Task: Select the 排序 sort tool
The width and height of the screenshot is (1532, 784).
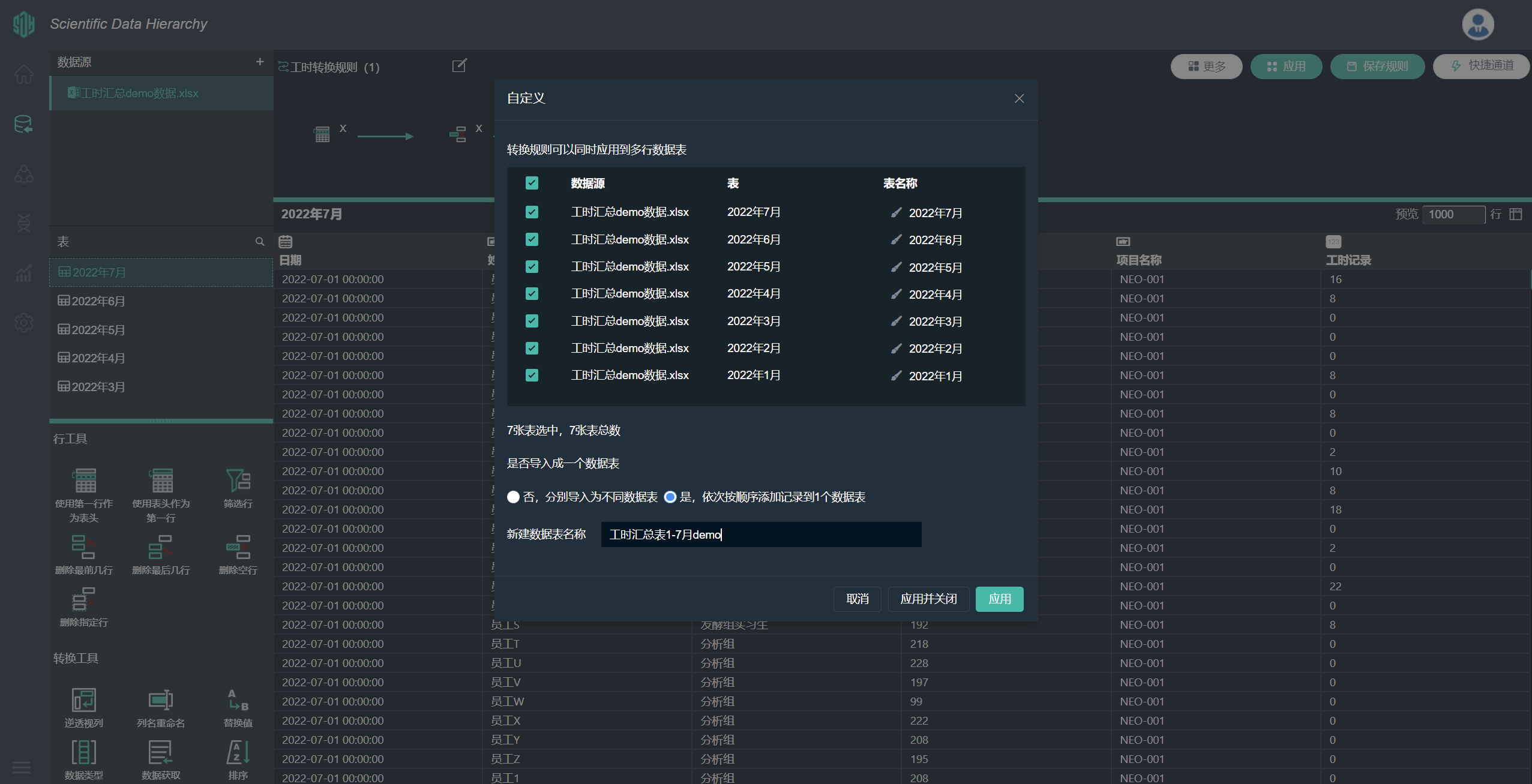Action: click(238, 760)
